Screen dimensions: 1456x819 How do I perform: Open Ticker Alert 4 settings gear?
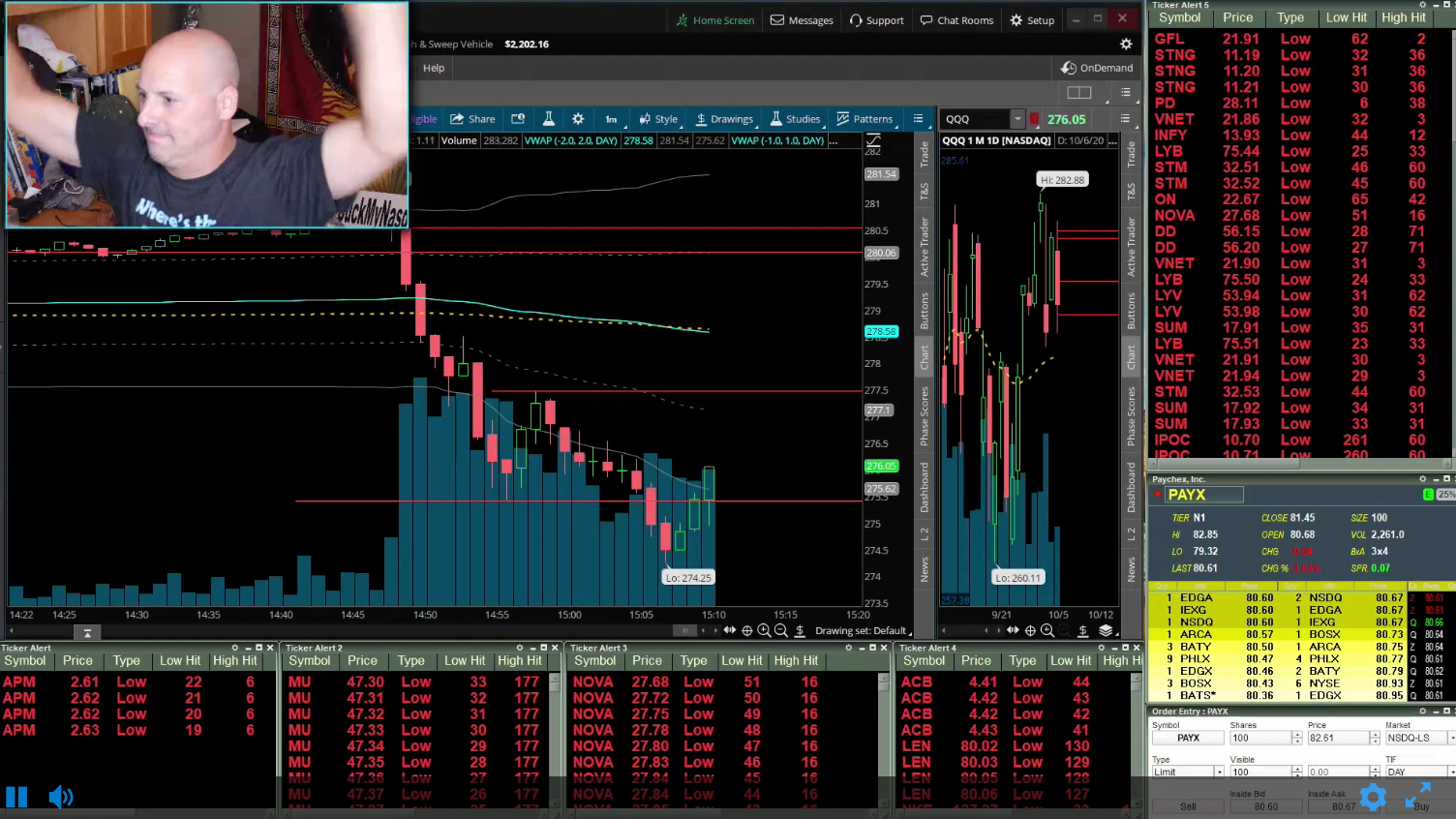click(1102, 648)
